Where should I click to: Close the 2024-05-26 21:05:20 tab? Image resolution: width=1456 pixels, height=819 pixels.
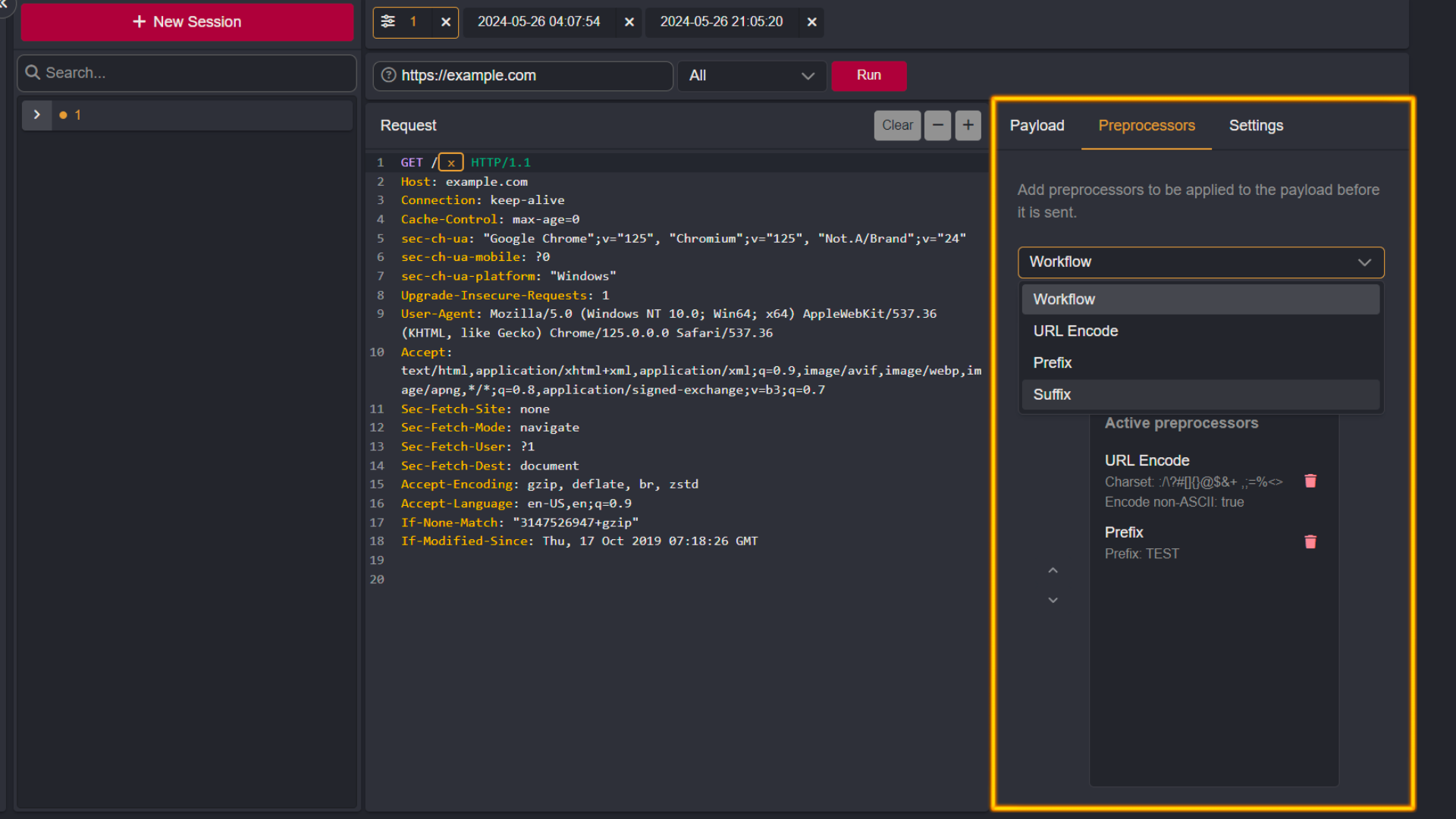point(811,21)
